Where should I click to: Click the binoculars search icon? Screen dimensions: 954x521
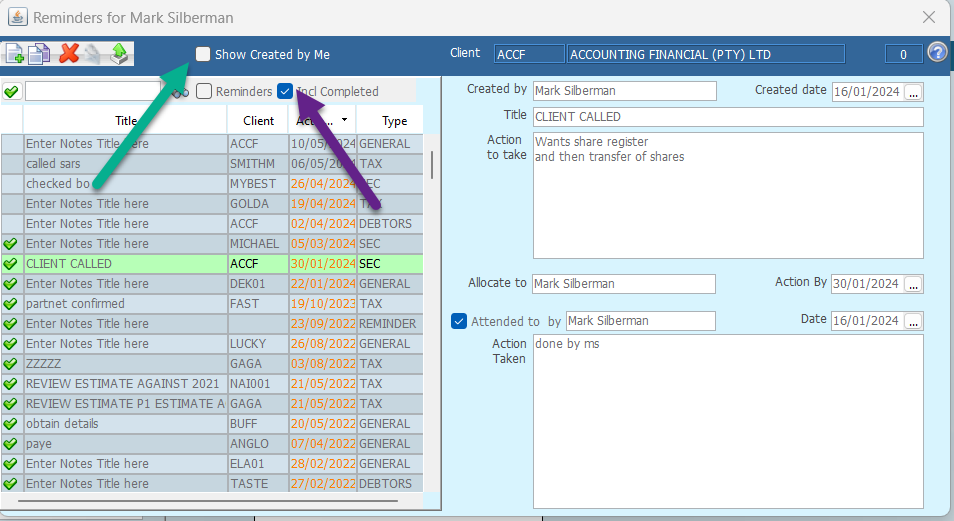(x=180, y=92)
